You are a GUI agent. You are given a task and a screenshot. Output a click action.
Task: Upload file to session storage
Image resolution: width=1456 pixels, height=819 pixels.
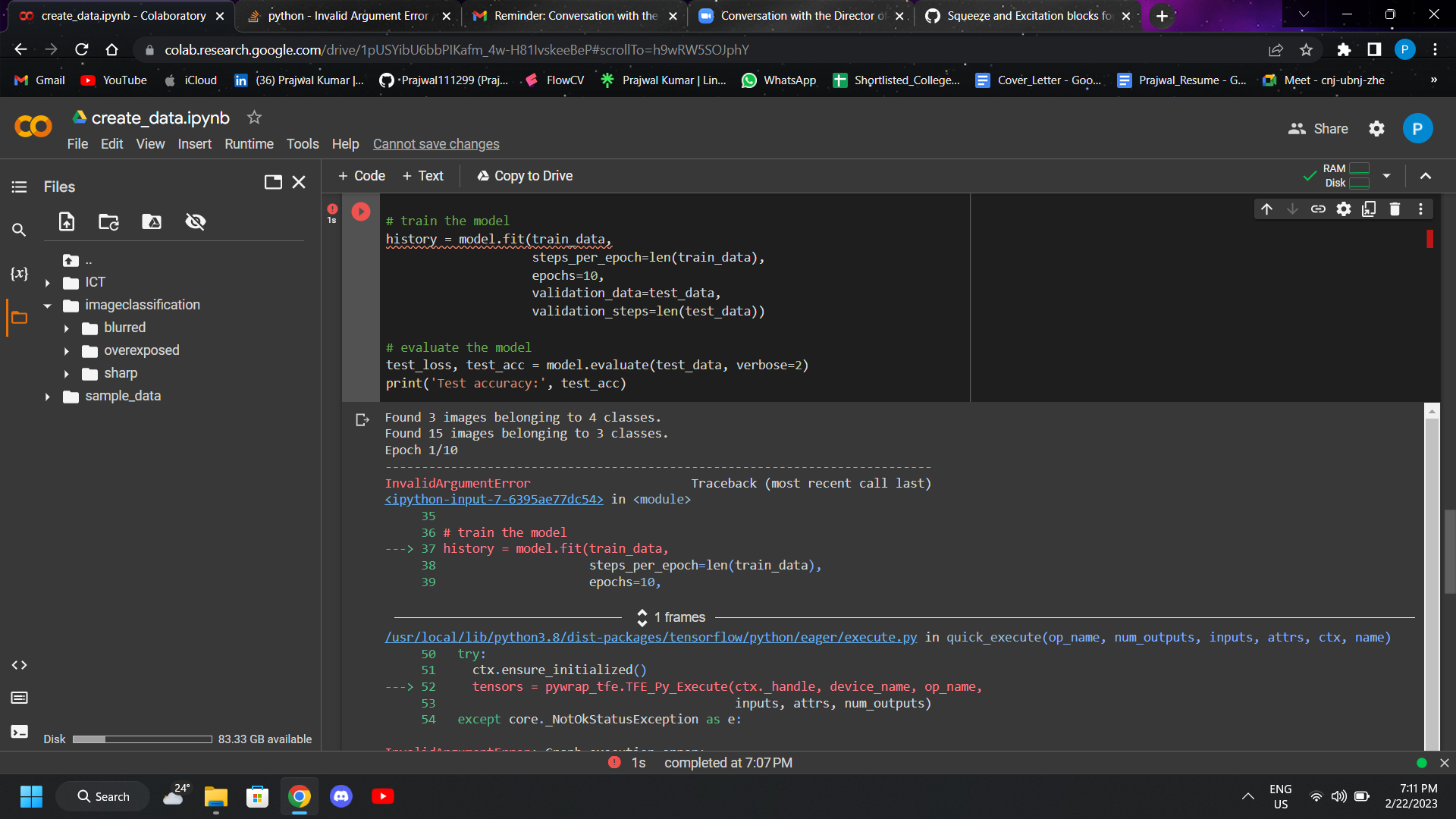(x=67, y=221)
